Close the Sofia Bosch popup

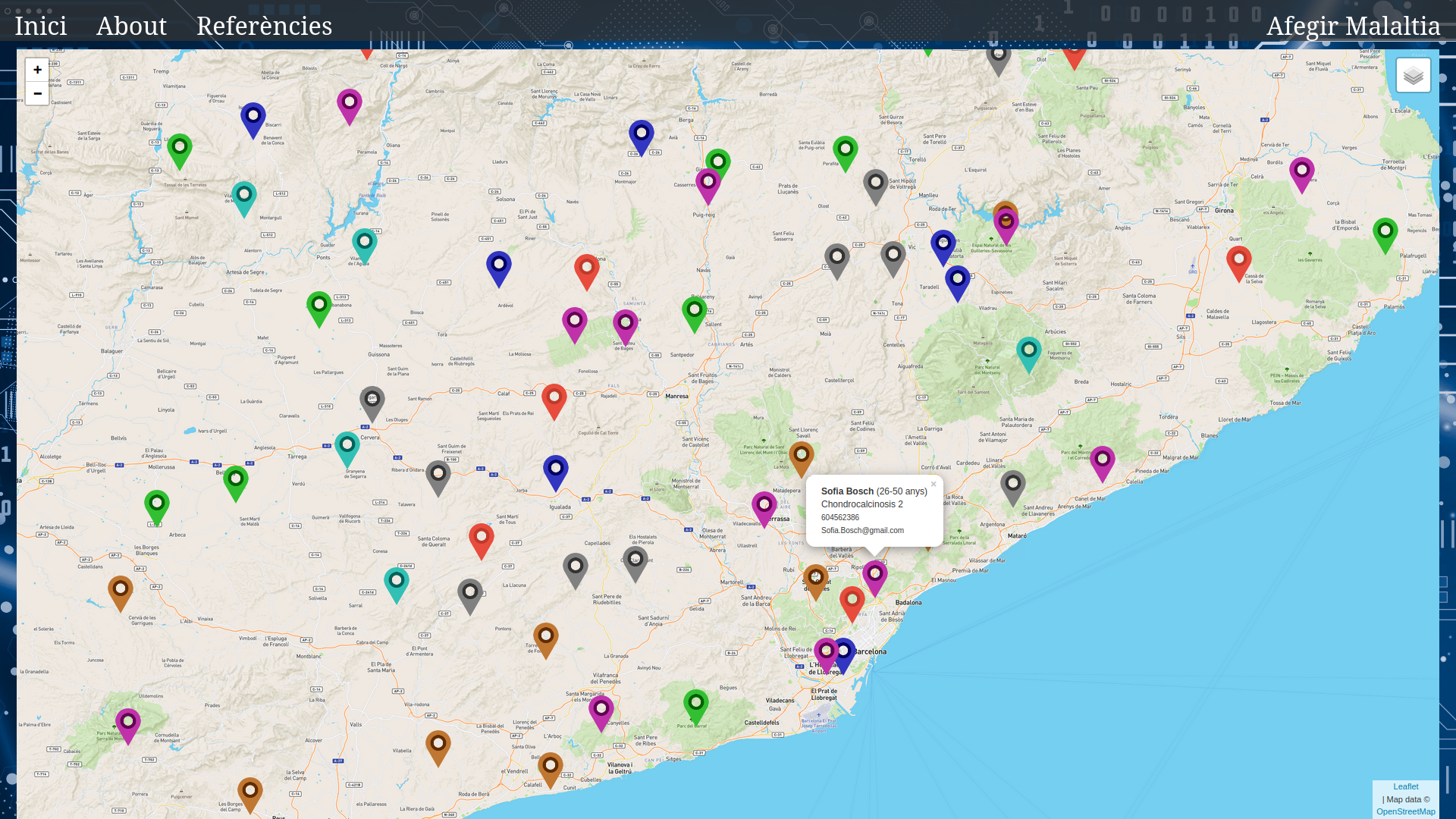click(x=934, y=485)
